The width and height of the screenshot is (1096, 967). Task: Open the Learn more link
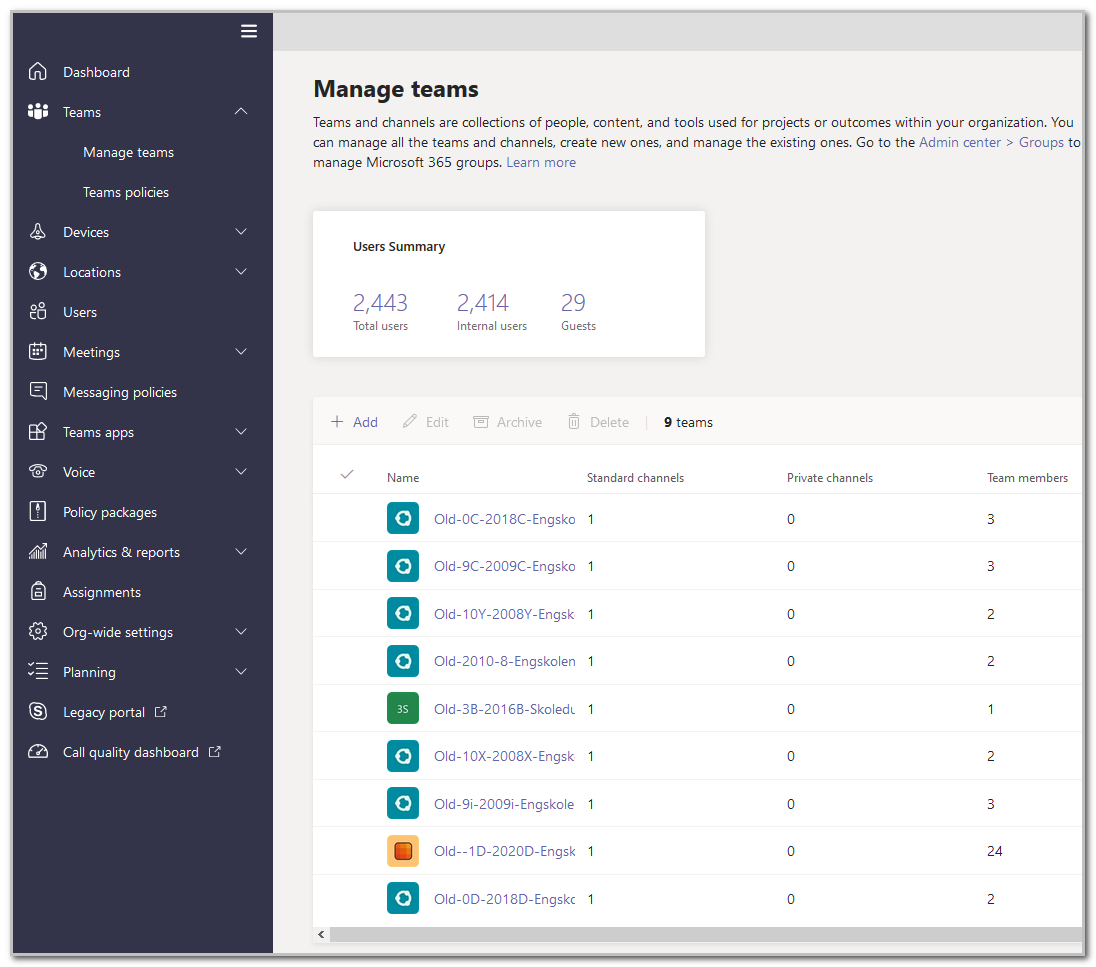pyautogui.click(x=541, y=162)
